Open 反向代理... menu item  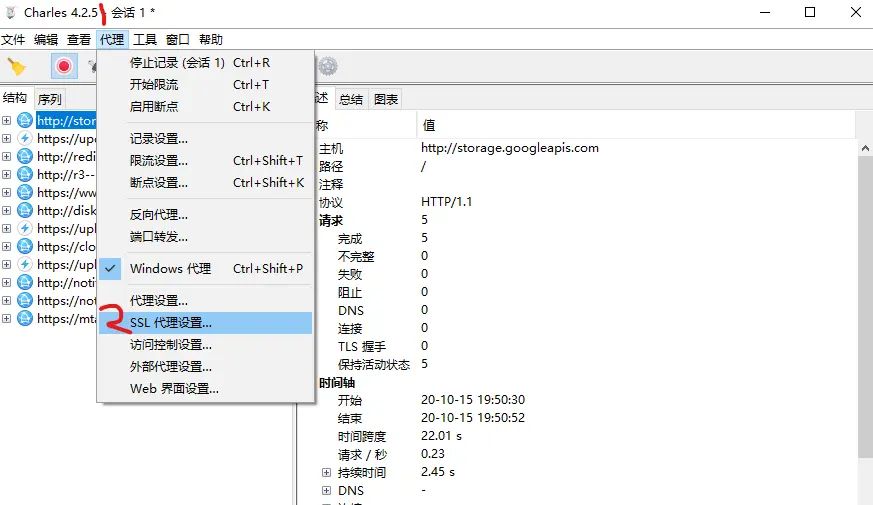tap(205, 215)
